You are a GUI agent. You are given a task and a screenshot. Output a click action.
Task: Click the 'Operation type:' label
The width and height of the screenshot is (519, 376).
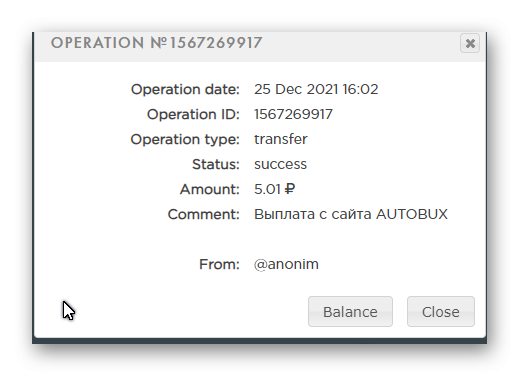[x=185, y=139]
